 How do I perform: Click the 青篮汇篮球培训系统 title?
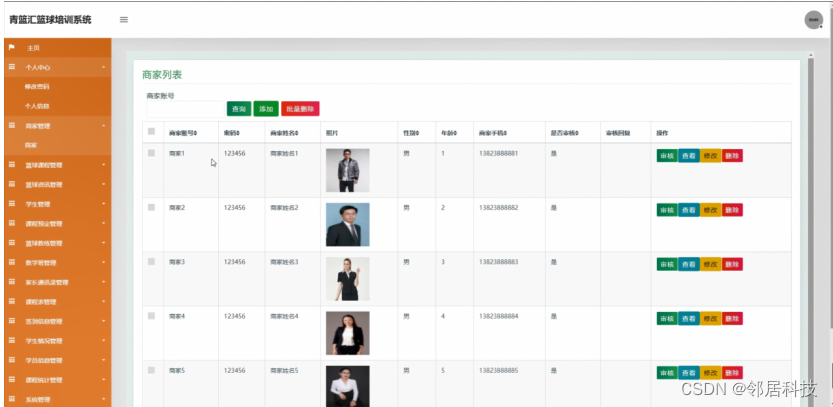pyautogui.click(x=50, y=20)
